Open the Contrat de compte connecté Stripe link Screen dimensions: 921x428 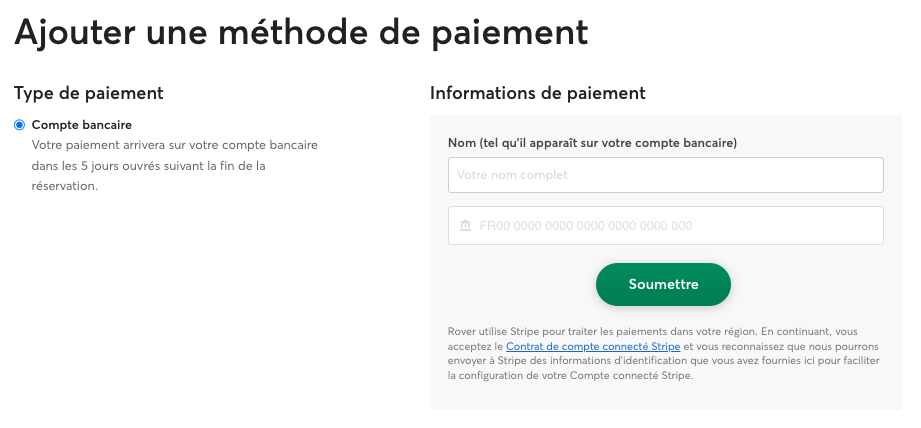click(593, 346)
